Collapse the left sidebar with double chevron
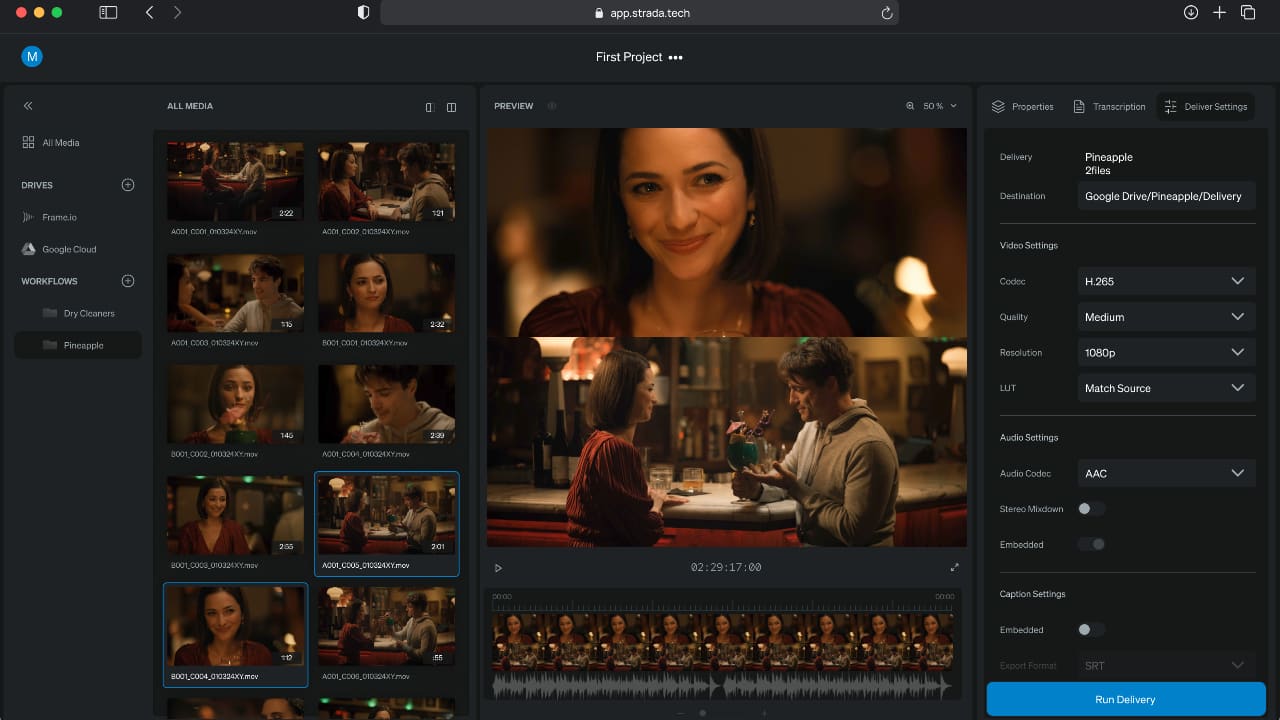Image resolution: width=1280 pixels, height=720 pixels. coord(28,106)
